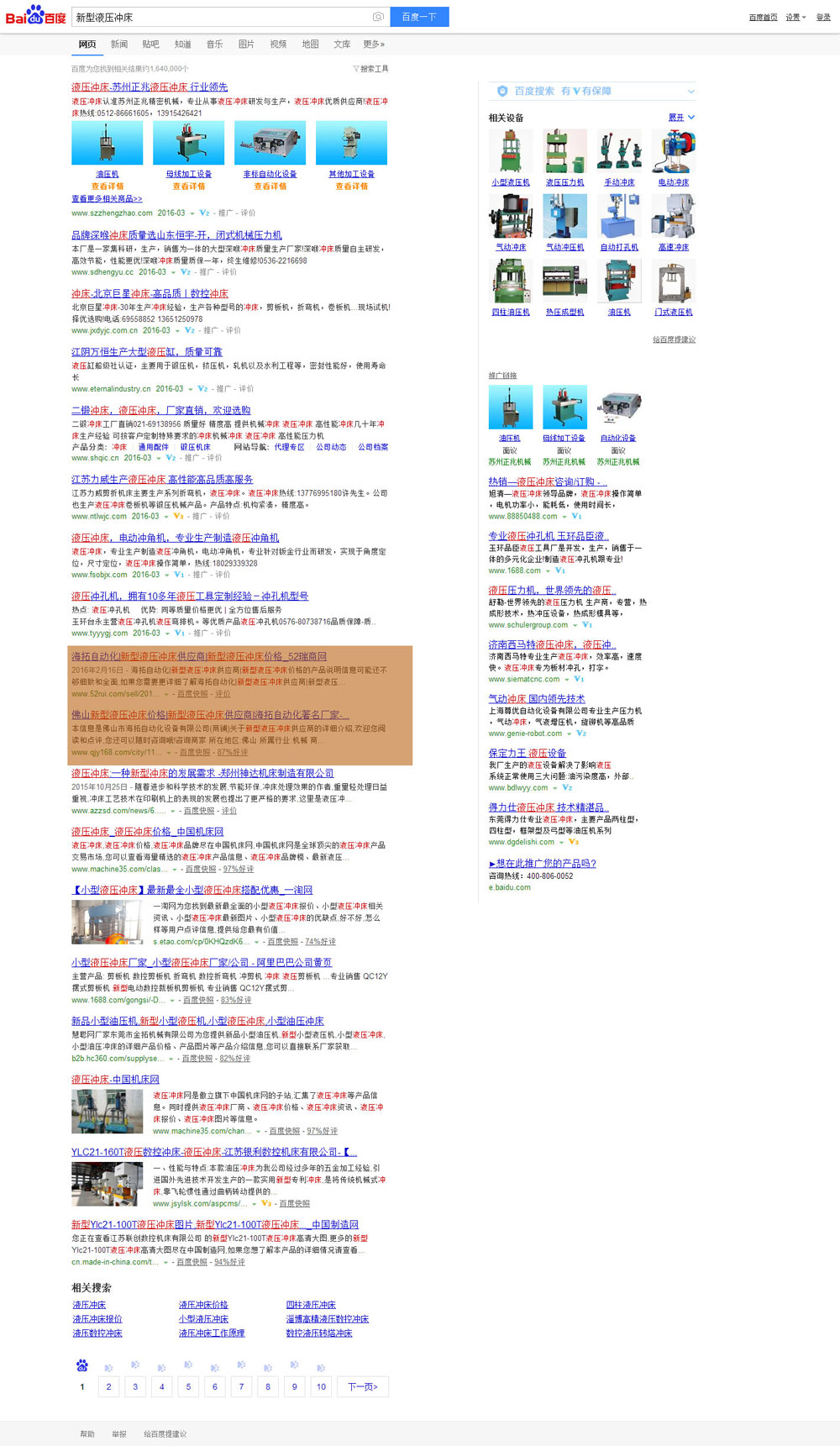Screen dimensions: 840x1446
Task: Open the 非标自动化设备 product thumbnail
Action: coord(270,143)
